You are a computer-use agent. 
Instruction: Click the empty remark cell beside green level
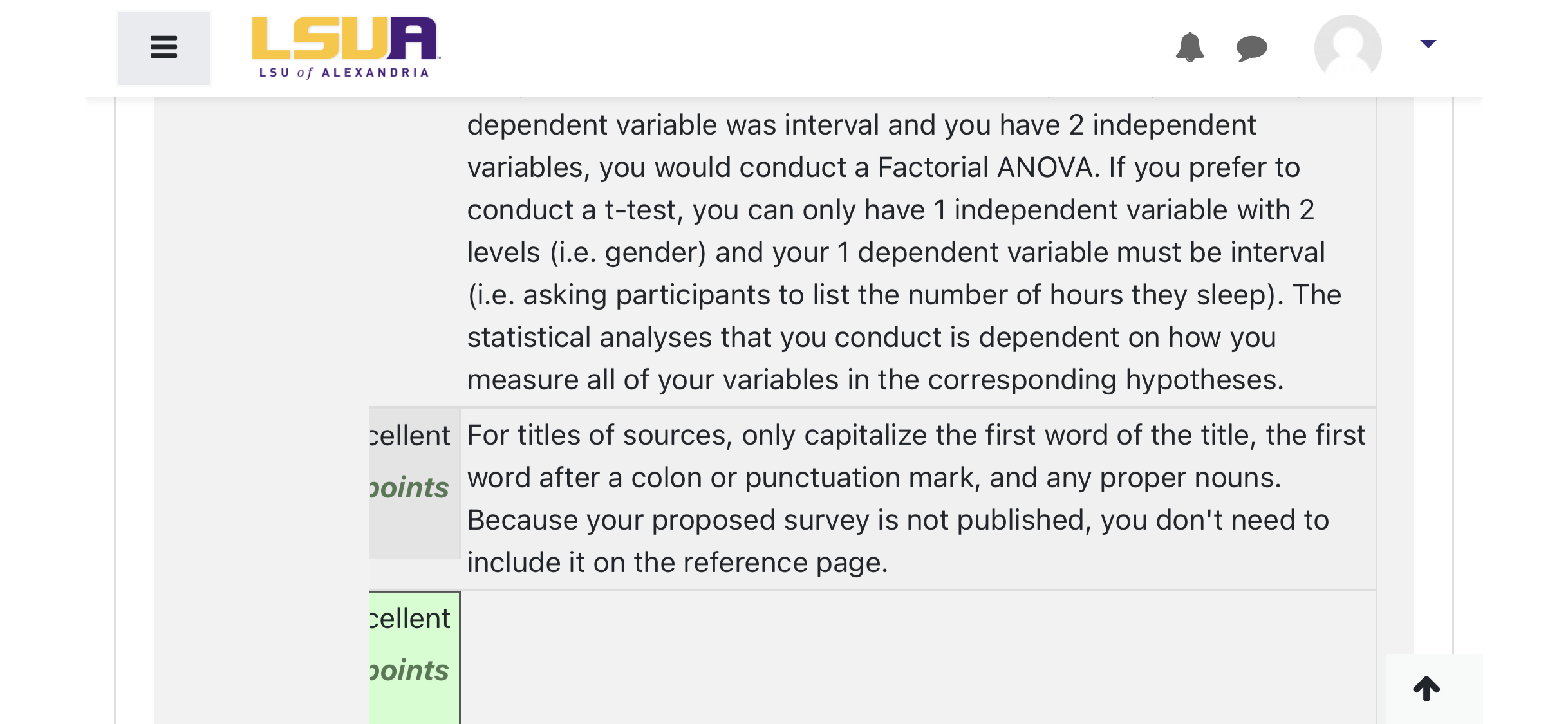coord(918,657)
